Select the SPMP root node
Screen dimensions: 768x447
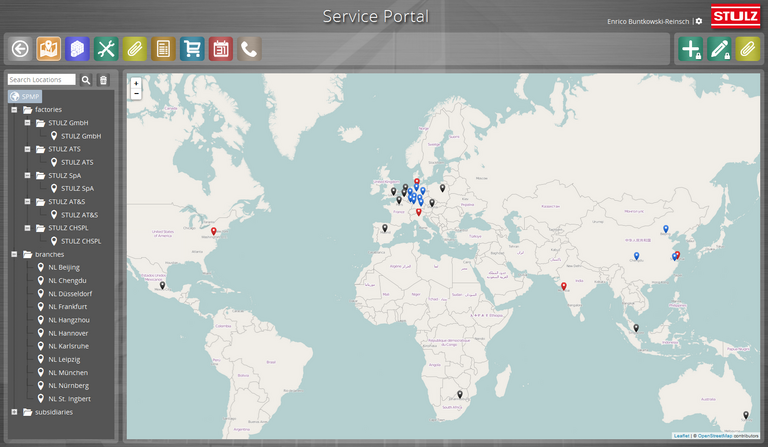[25, 96]
